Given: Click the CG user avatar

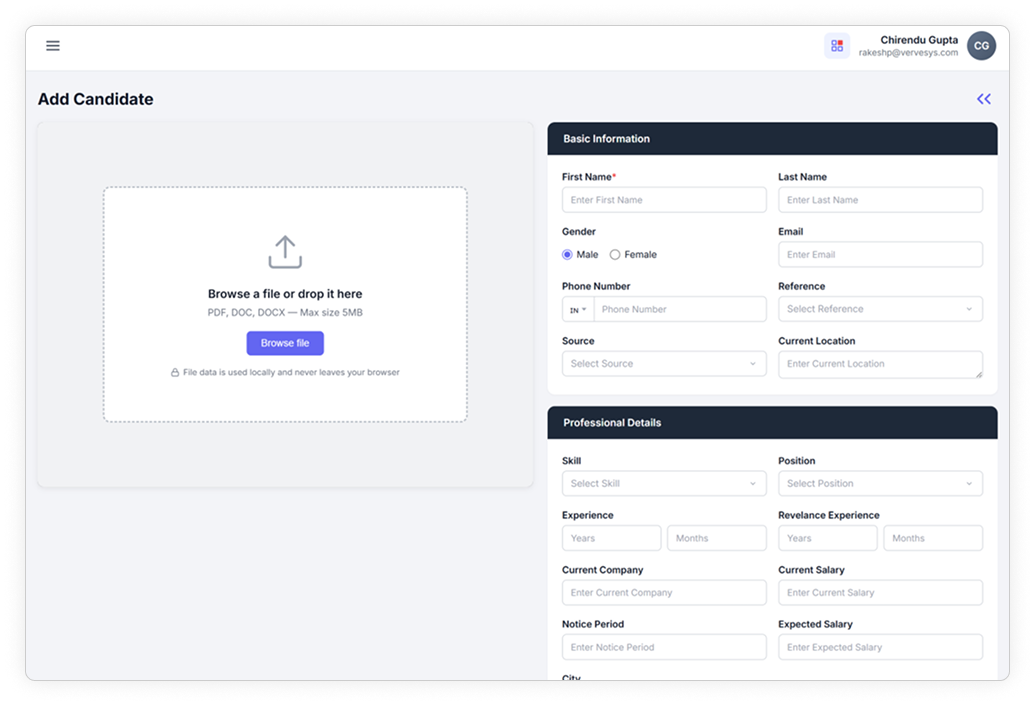Looking at the screenshot, I should pos(982,46).
